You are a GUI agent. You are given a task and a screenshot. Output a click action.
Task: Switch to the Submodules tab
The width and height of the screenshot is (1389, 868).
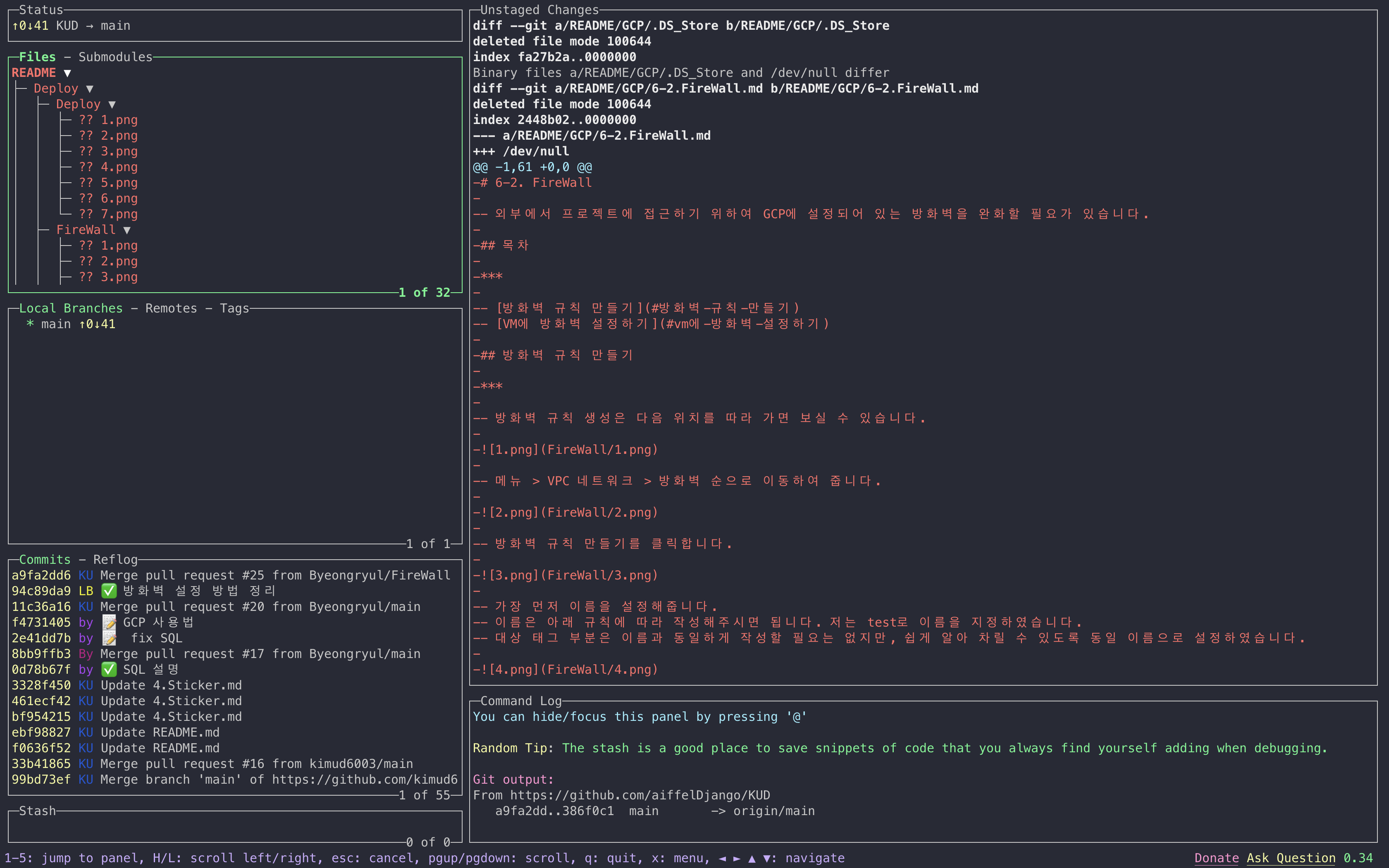point(115,57)
